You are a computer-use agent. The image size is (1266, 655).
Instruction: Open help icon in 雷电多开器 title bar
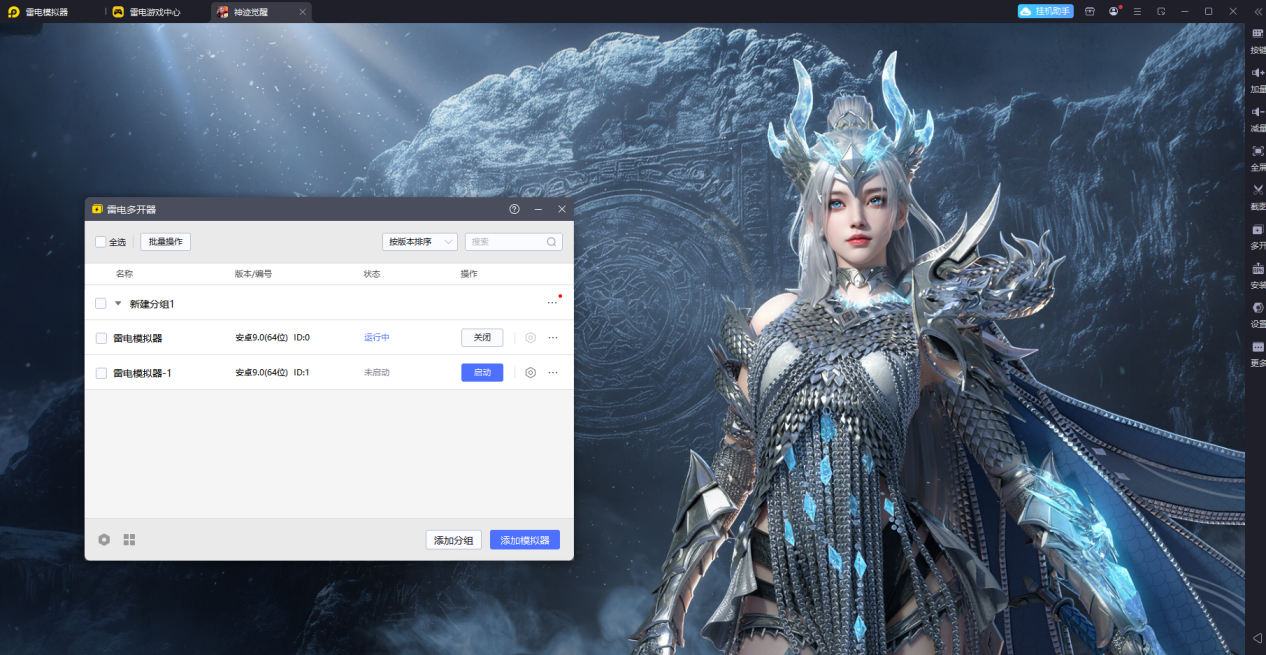coord(514,209)
